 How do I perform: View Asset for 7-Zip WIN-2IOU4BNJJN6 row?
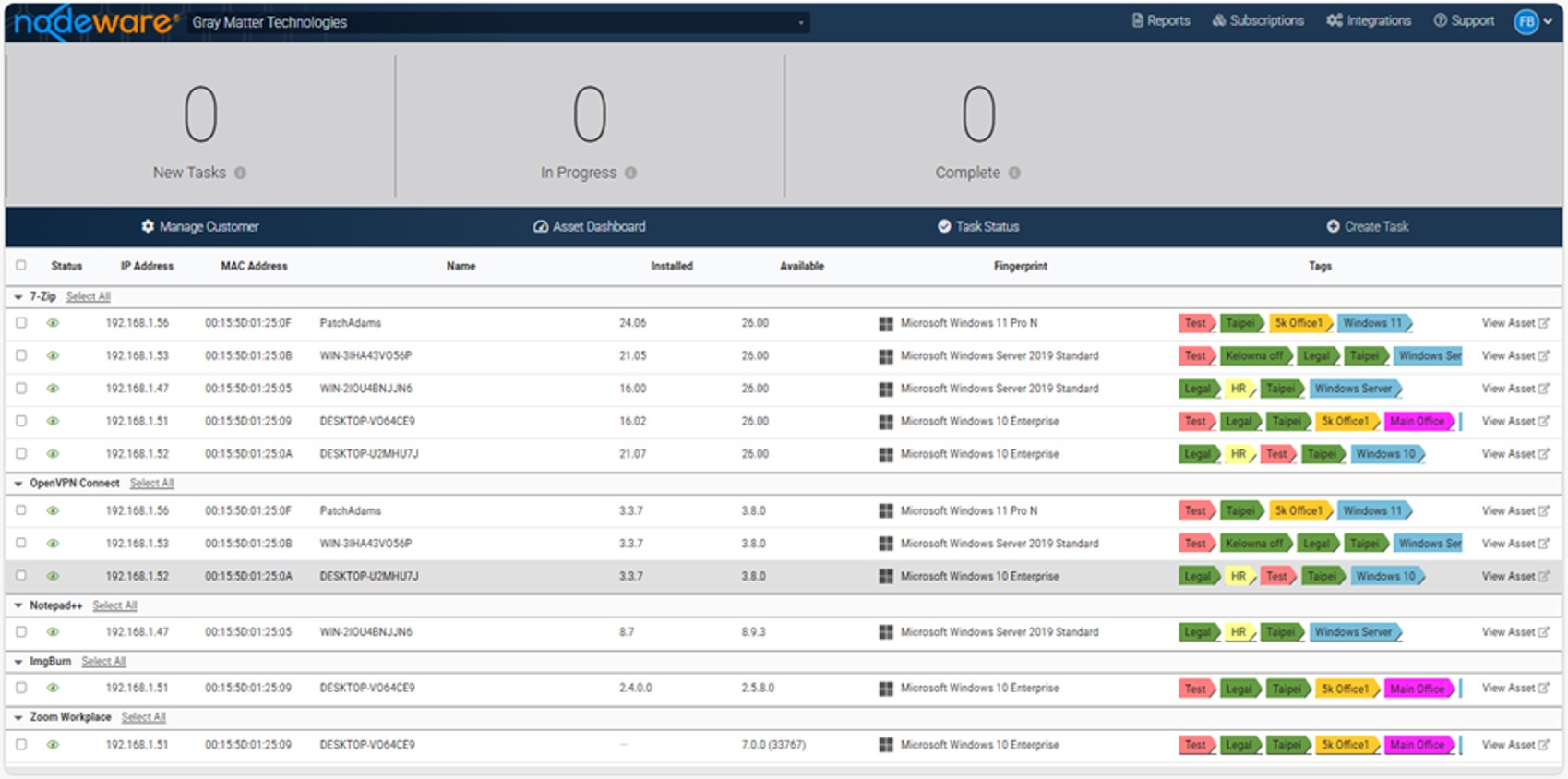tap(1515, 389)
